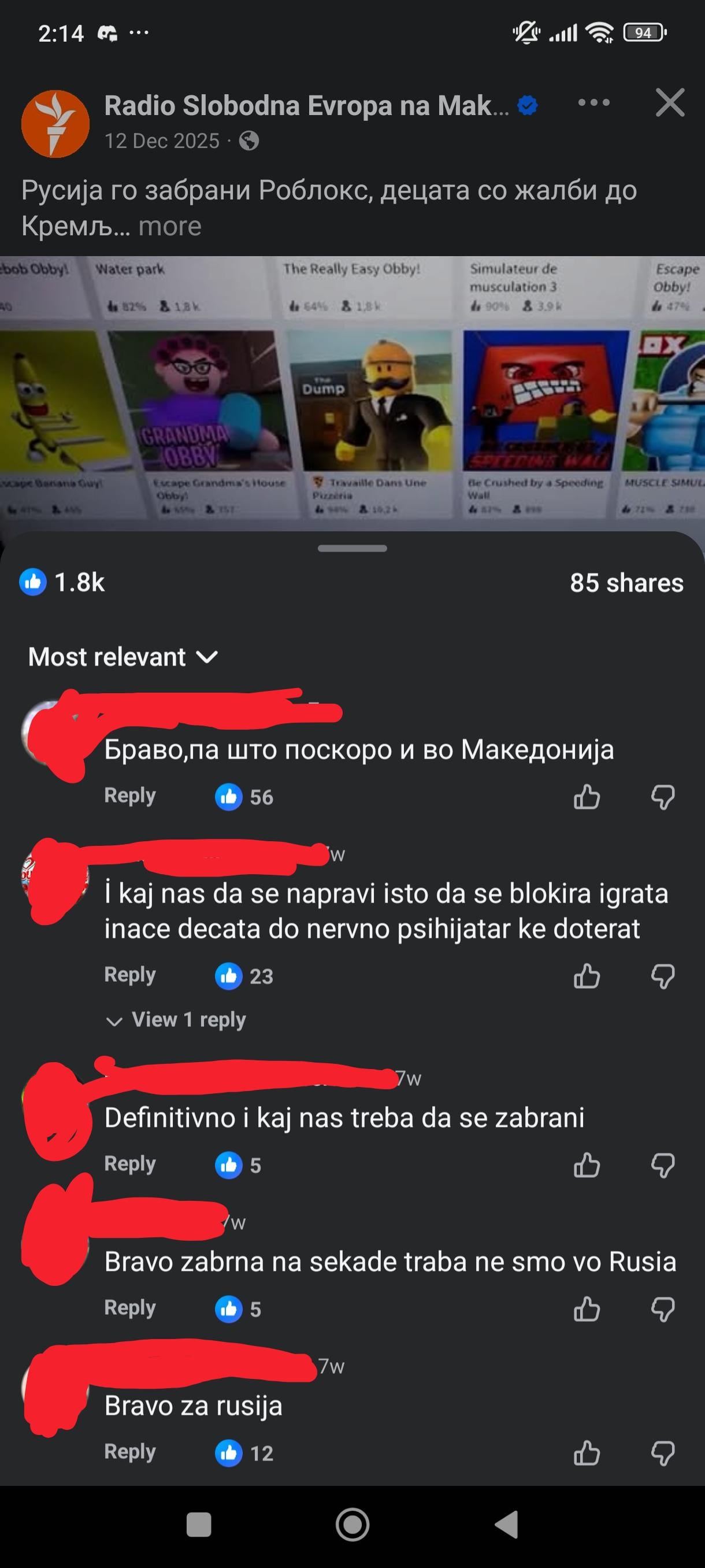
Task: Like the 'Браво,па што поскоро' comment
Action: pos(587,797)
